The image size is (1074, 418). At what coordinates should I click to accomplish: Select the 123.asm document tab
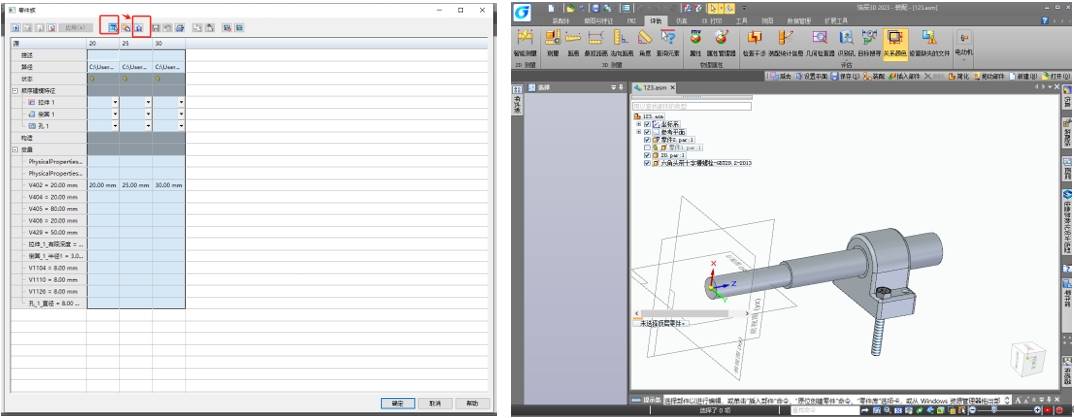point(655,88)
